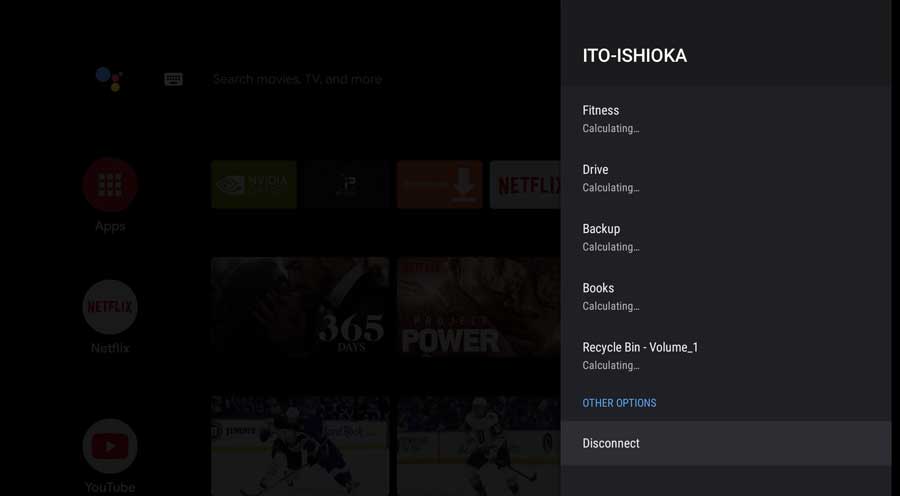900x496 pixels.
Task: Open the orange Downloader app tile
Action: 440,184
